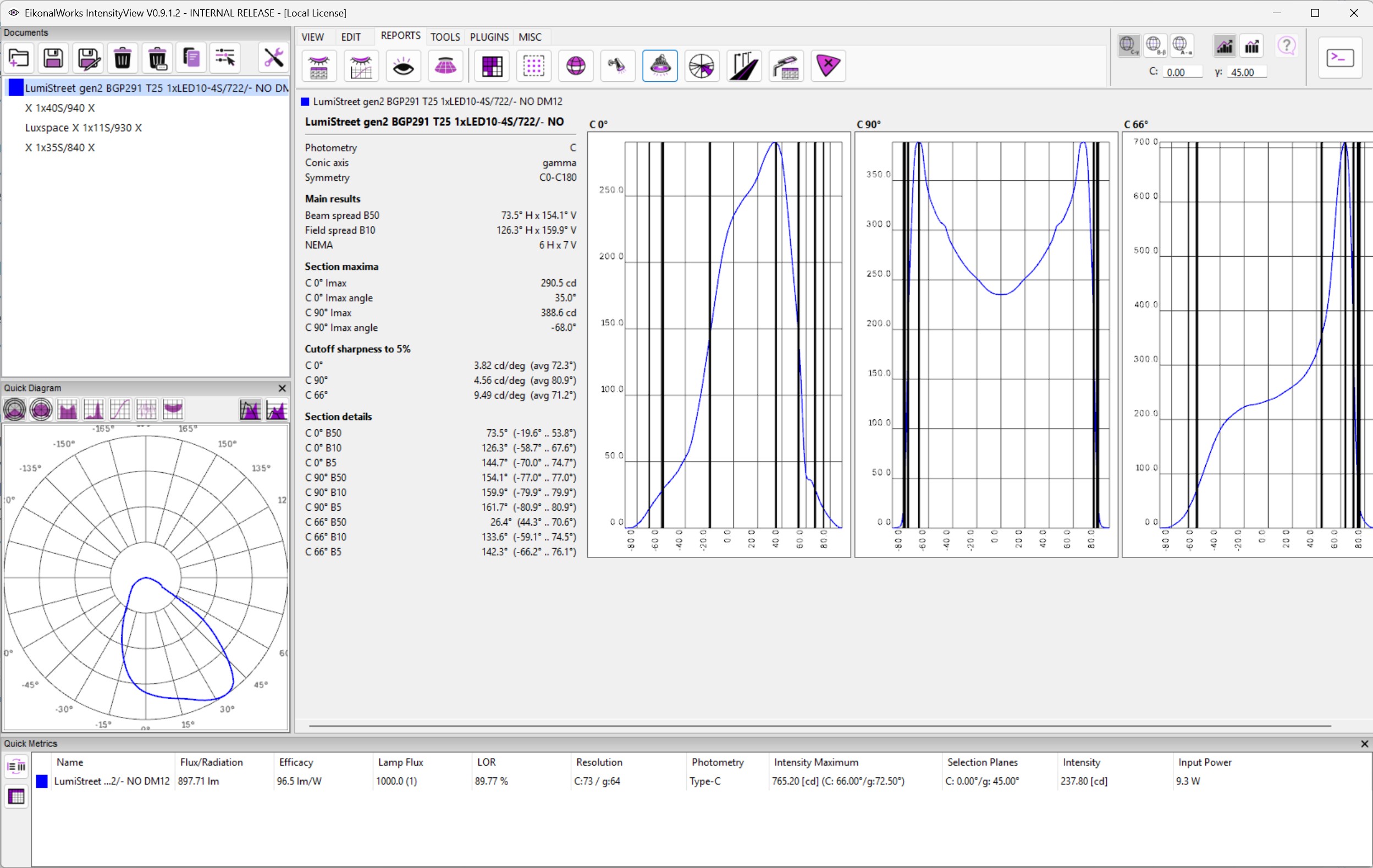This screenshot has width=1373, height=868.
Task: Select the Luxspace X 1x11S/930 X document
Action: point(83,128)
